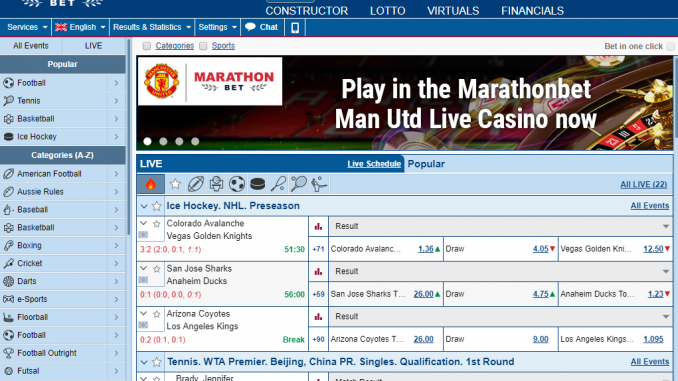Filter live events by table tennis paddle icon

pyautogui.click(x=278, y=184)
